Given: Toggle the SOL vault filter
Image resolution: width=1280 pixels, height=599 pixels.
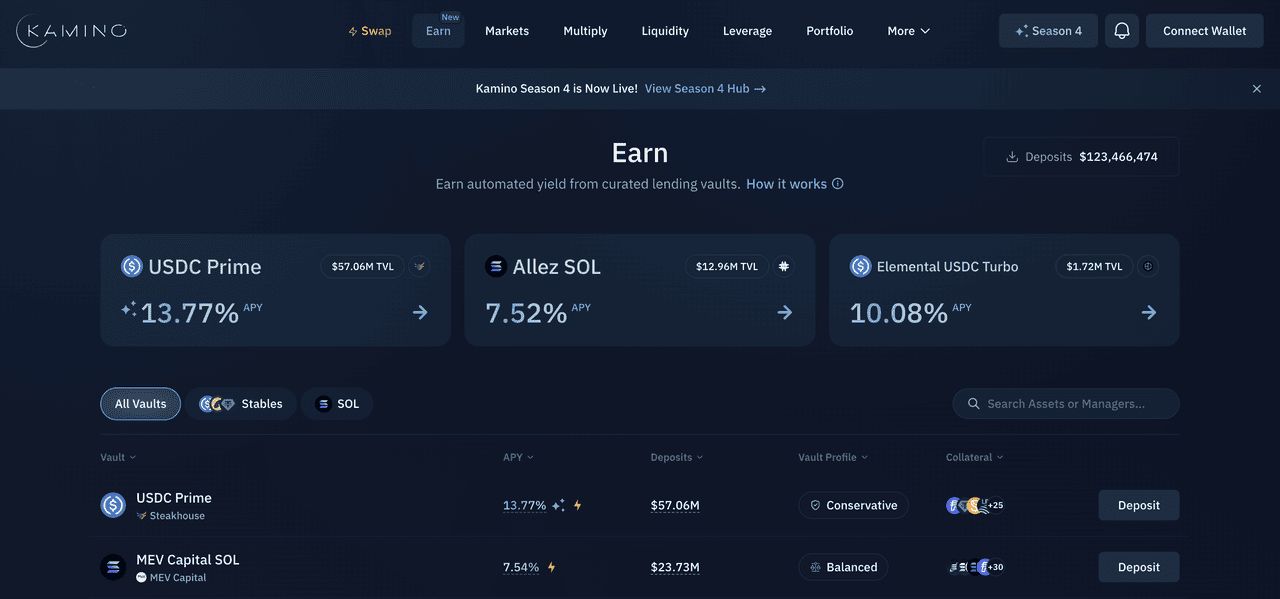Looking at the screenshot, I should click(337, 404).
